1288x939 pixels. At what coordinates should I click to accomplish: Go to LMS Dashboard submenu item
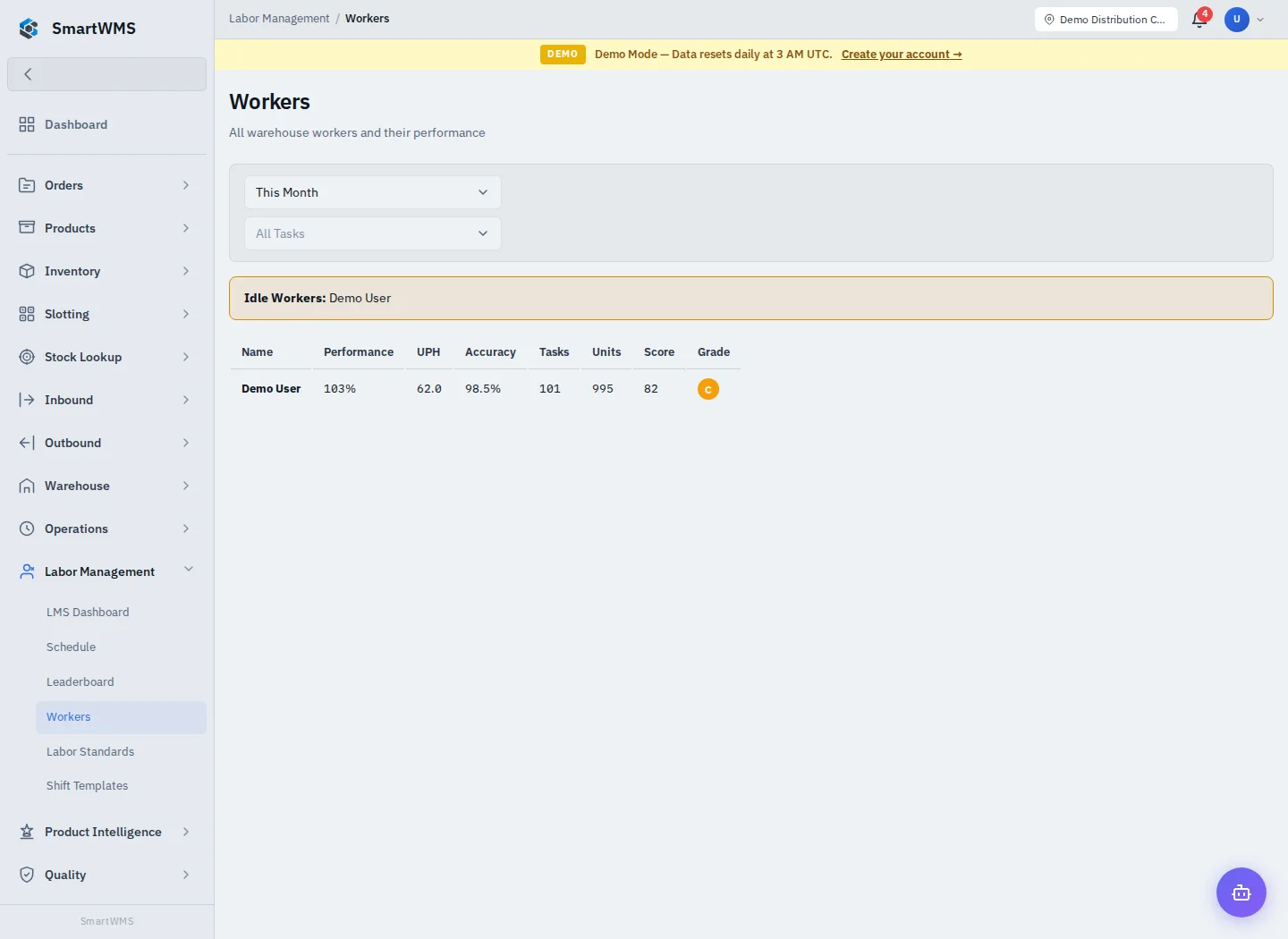point(121,613)
